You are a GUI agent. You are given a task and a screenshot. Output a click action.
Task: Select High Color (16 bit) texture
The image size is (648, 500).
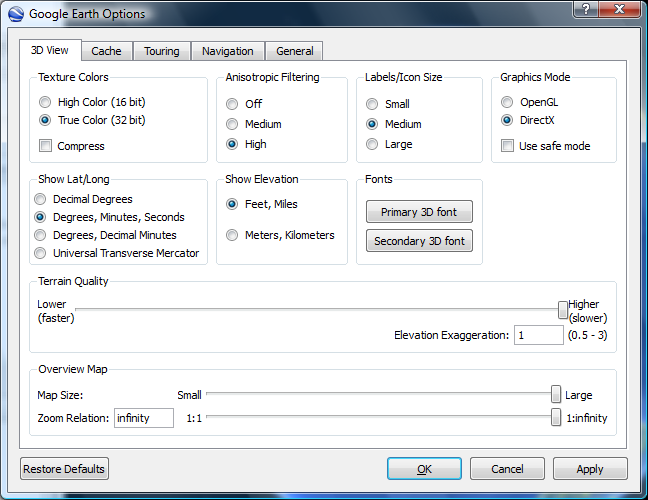click(x=92, y=102)
